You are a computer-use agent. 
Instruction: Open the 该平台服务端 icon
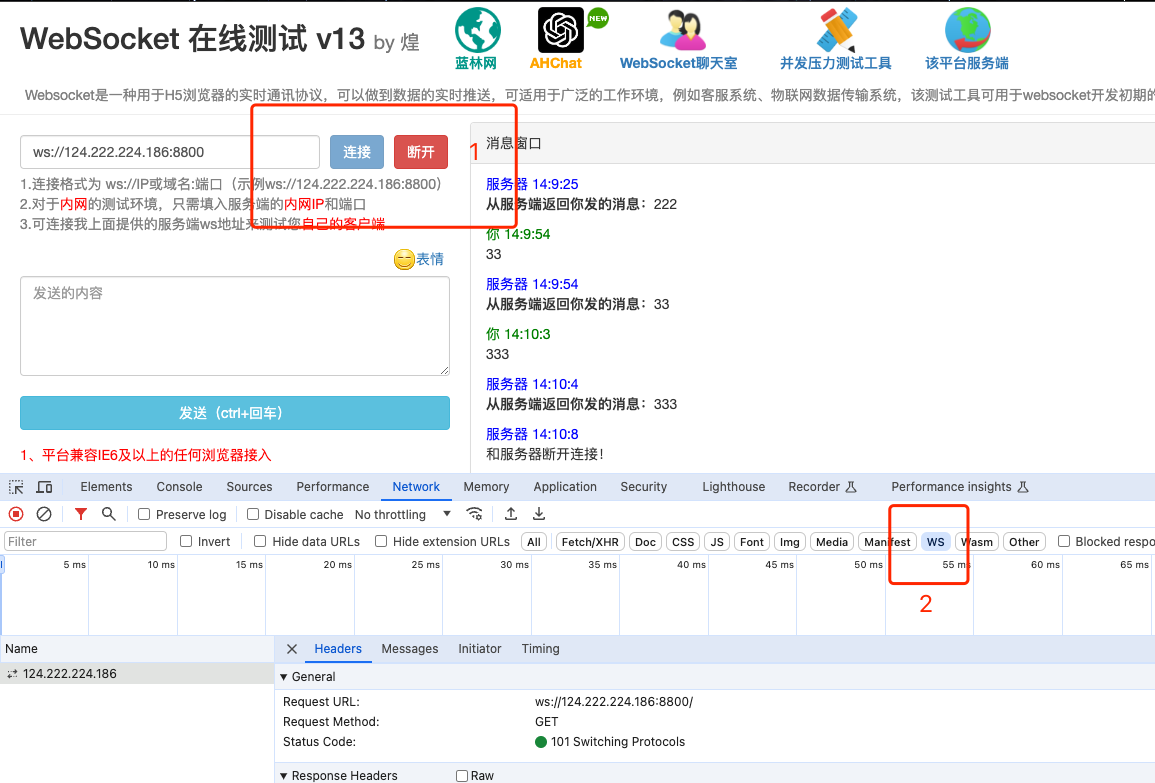(x=966, y=28)
